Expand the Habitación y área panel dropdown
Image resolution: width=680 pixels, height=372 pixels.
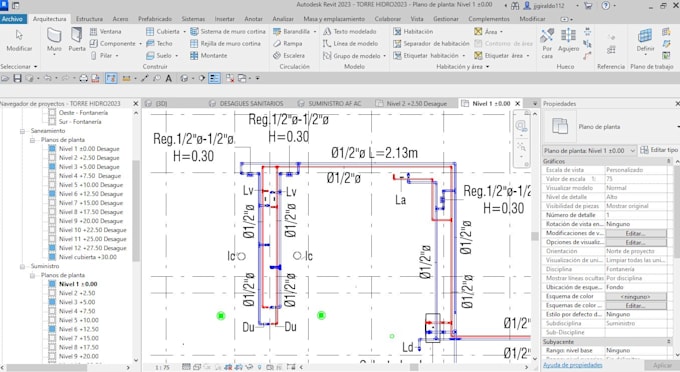[462, 66]
